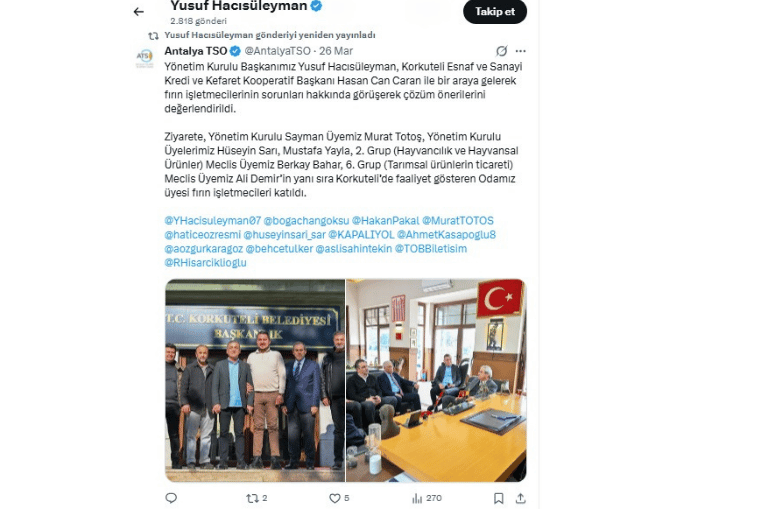Open the @MuratTOTOS mention link
Image resolution: width=777 pixels, height=510 pixels.
click(x=458, y=221)
